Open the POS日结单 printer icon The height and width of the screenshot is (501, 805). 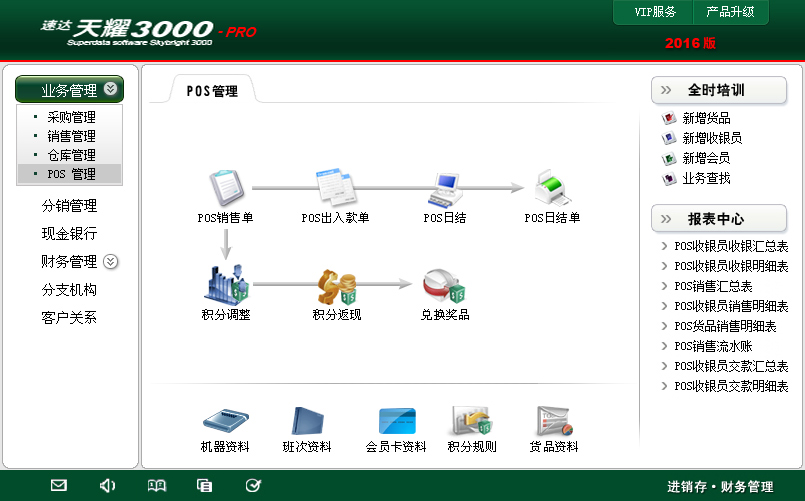tap(553, 188)
